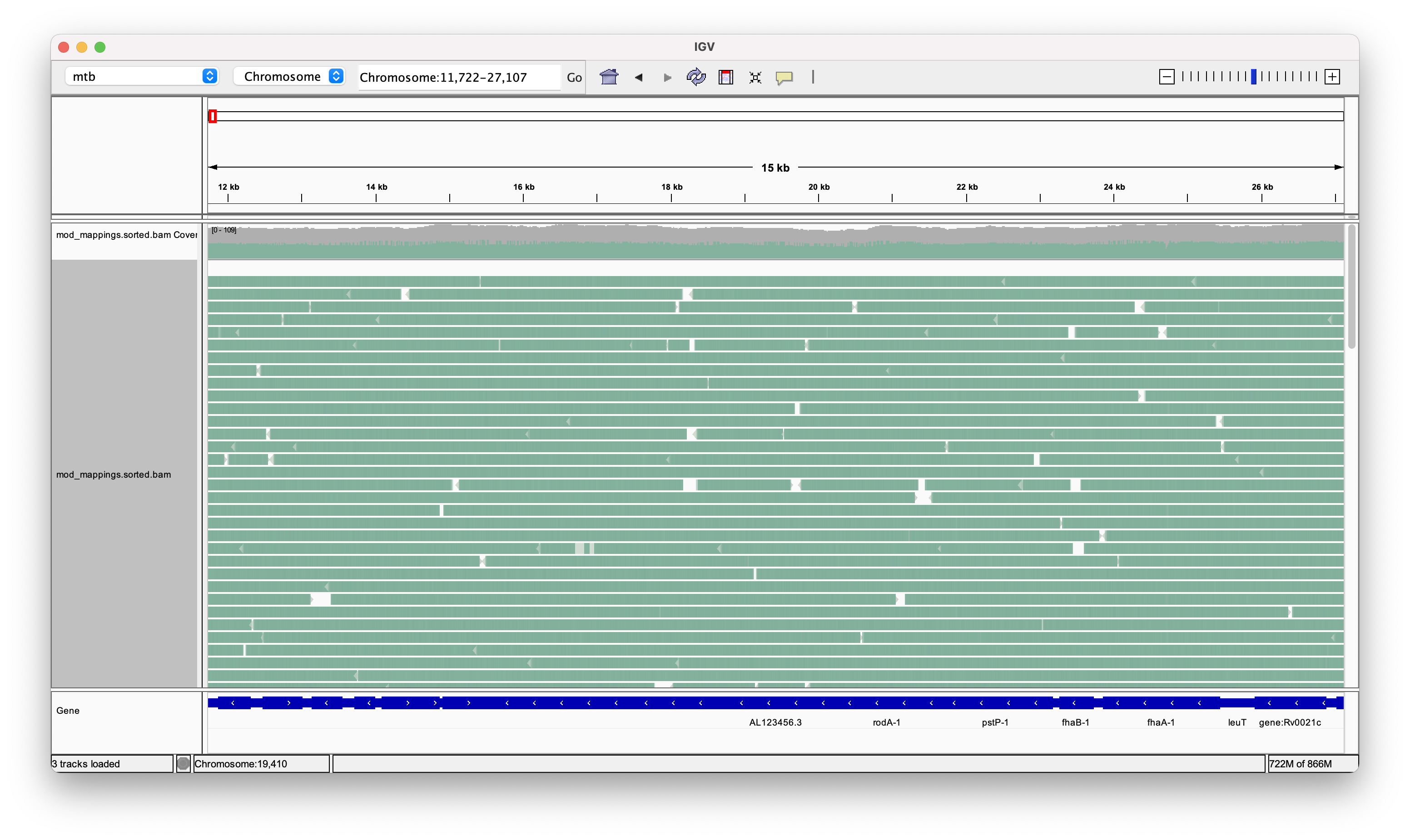
Task: Click the resize tracks to window icon
Action: 755,78
